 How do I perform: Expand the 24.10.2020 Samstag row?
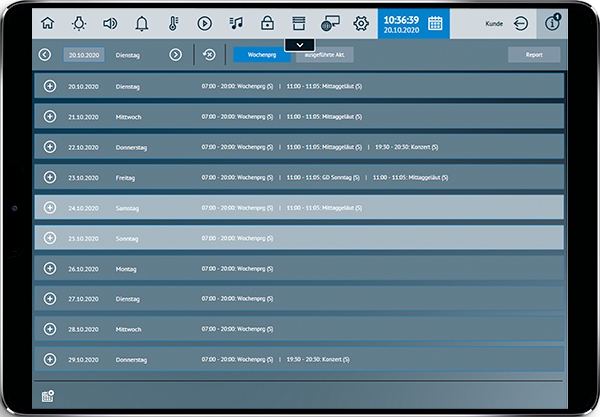pyautogui.click(x=50, y=207)
